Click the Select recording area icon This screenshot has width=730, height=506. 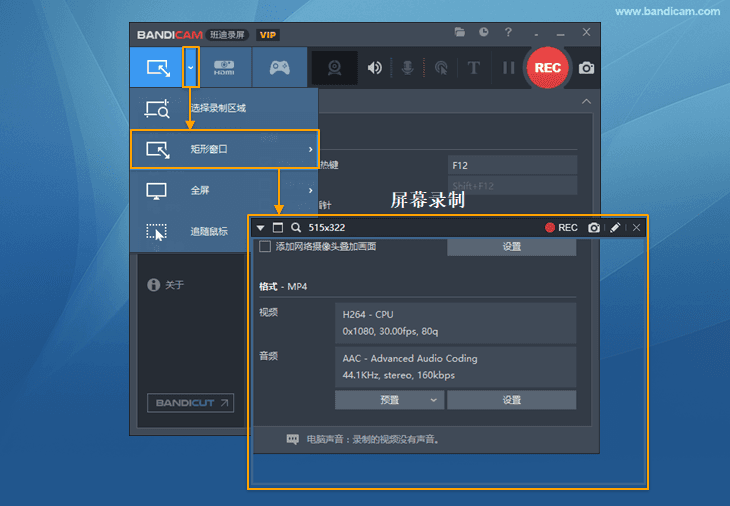[157, 108]
